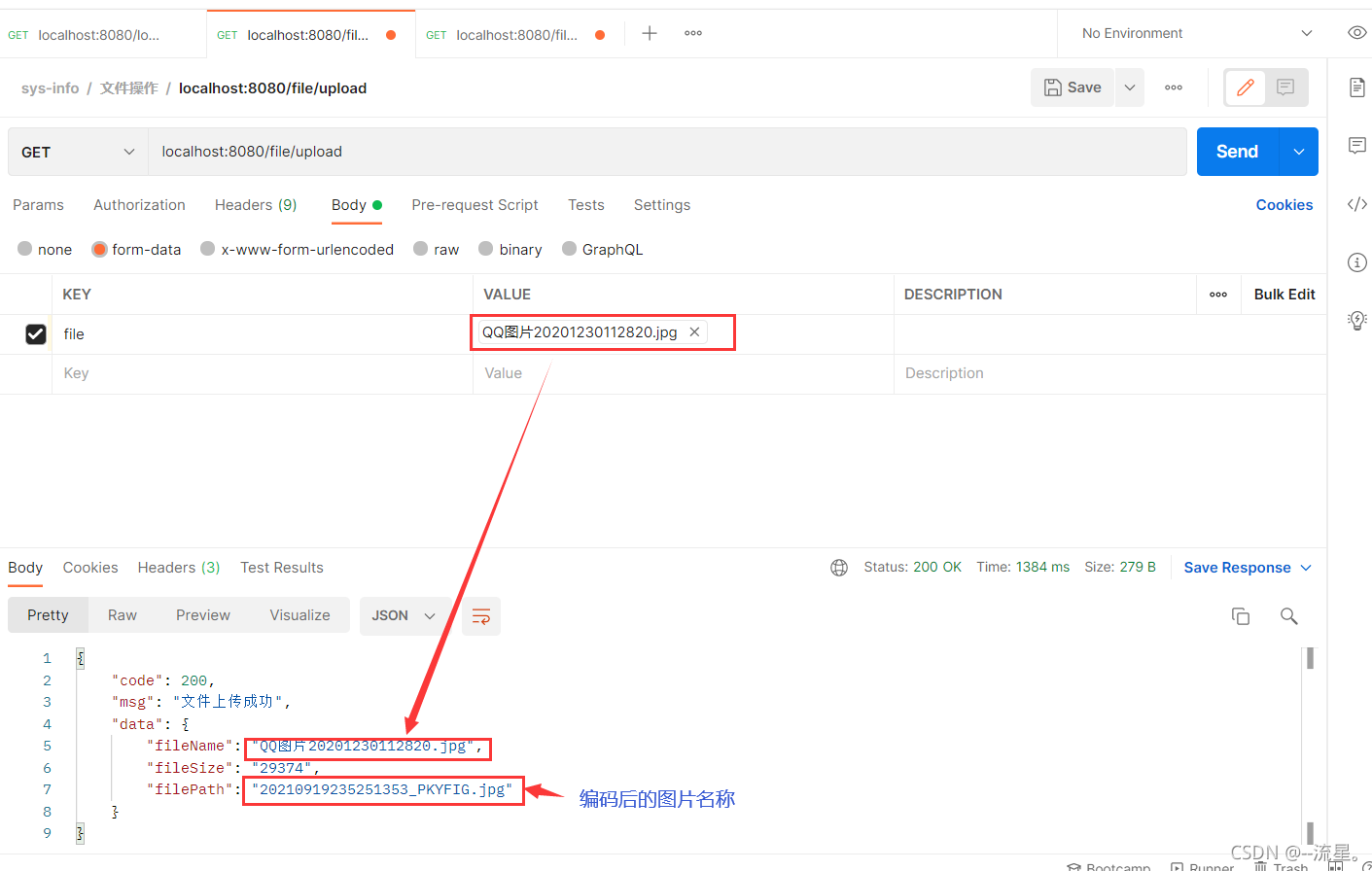
Task: Open the documentation icon in right sidebar
Action: [1357, 87]
